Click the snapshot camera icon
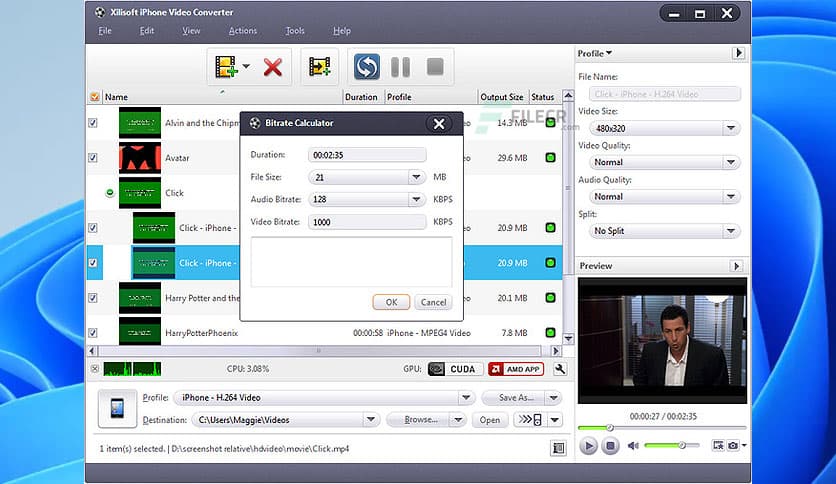Screen dimensions: 836x484 (x=733, y=445)
